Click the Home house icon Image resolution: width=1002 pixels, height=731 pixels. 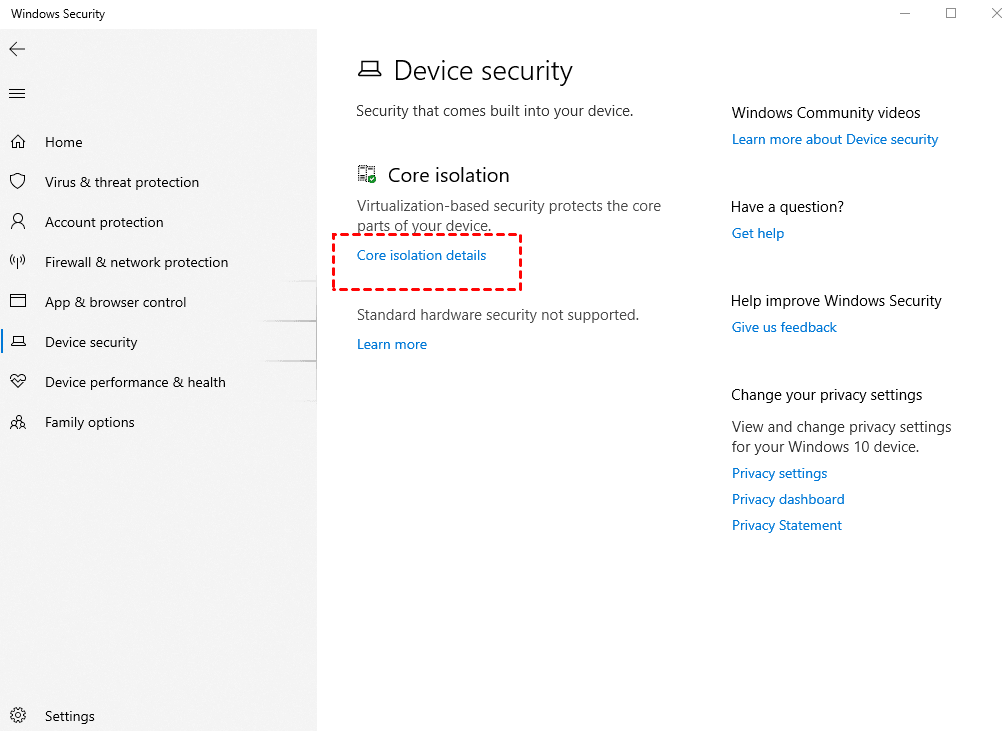(17, 142)
